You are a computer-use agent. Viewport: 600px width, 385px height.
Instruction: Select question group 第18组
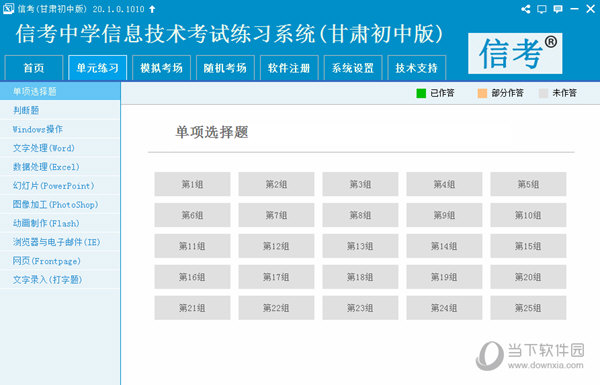tap(360, 277)
